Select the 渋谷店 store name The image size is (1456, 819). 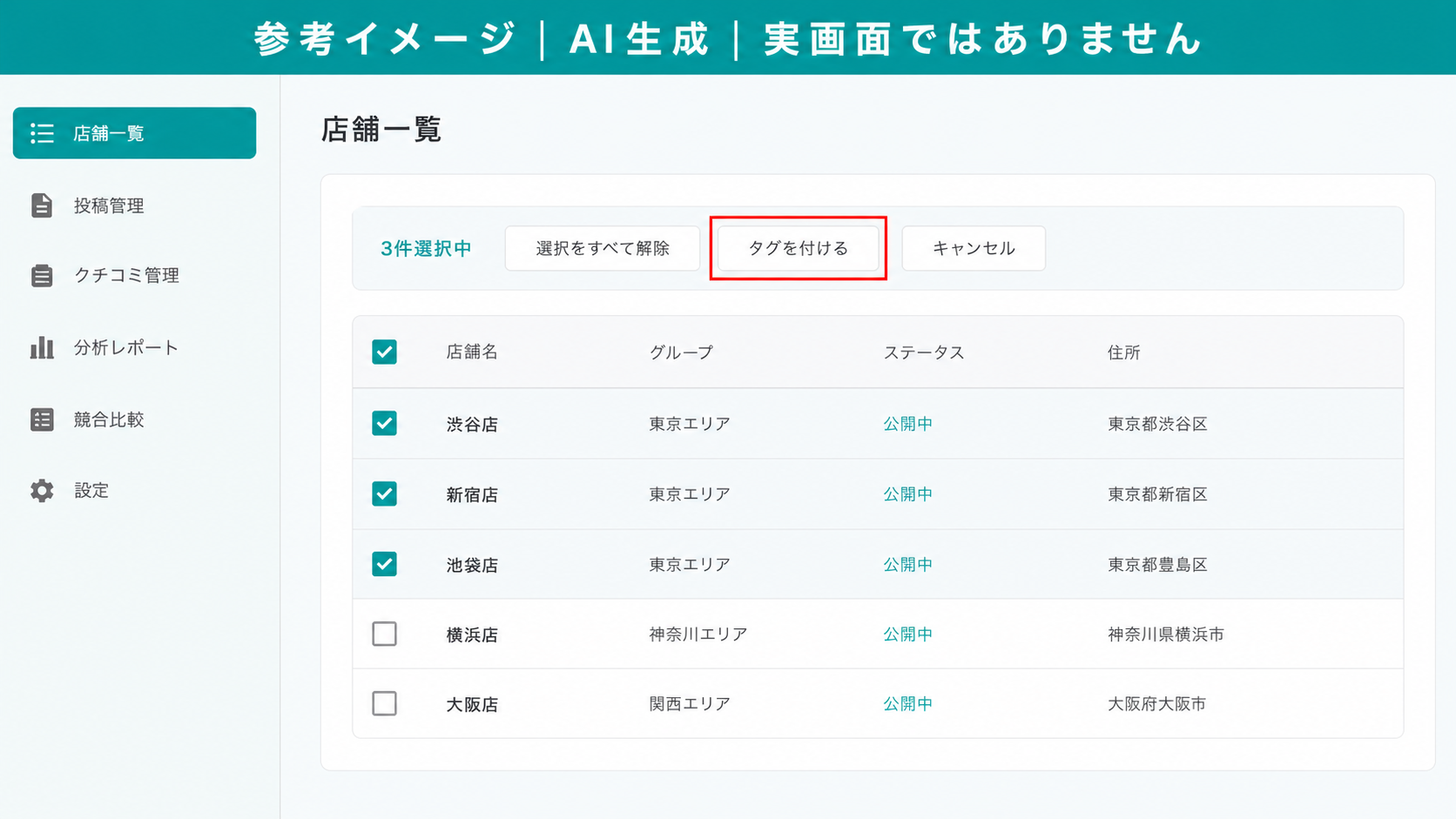click(x=472, y=424)
